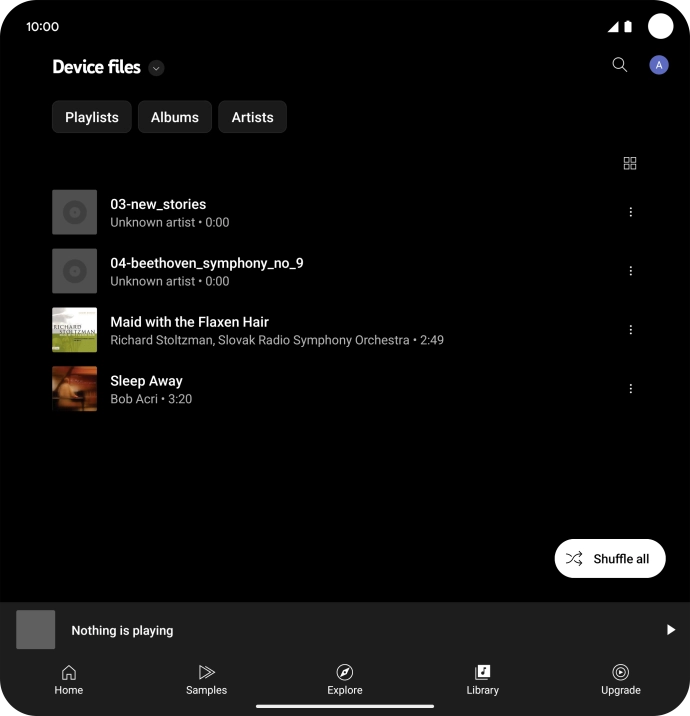Switch to grid view layout

pyautogui.click(x=630, y=163)
